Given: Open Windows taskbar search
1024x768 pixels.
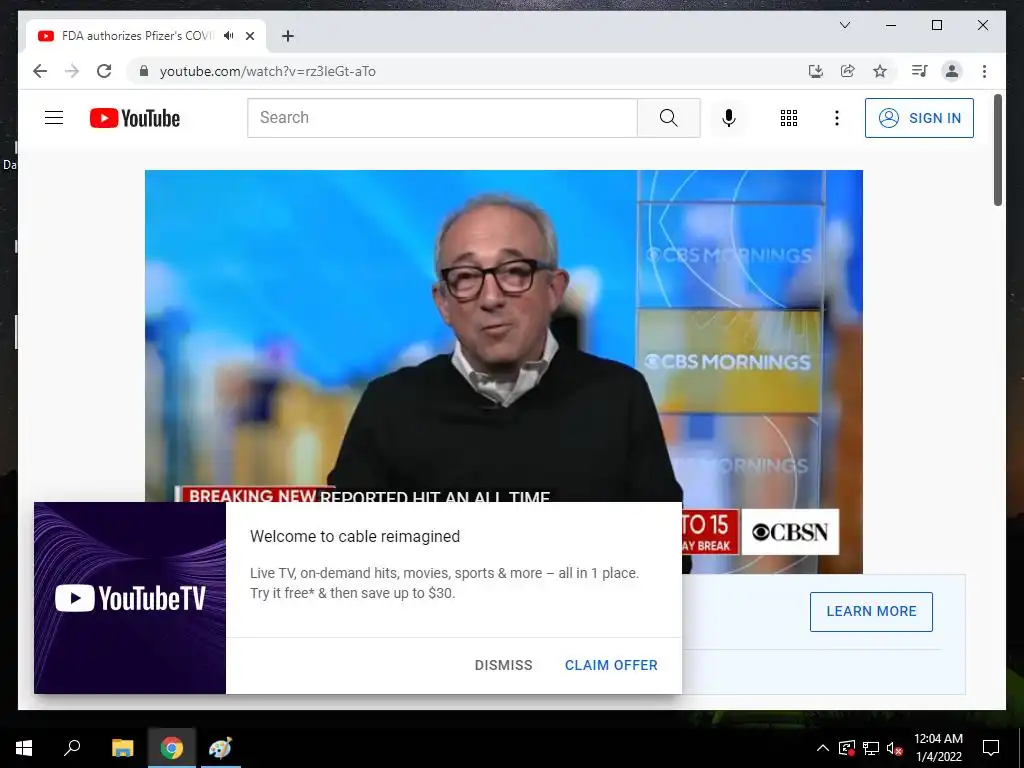Looking at the screenshot, I should tap(72, 748).
